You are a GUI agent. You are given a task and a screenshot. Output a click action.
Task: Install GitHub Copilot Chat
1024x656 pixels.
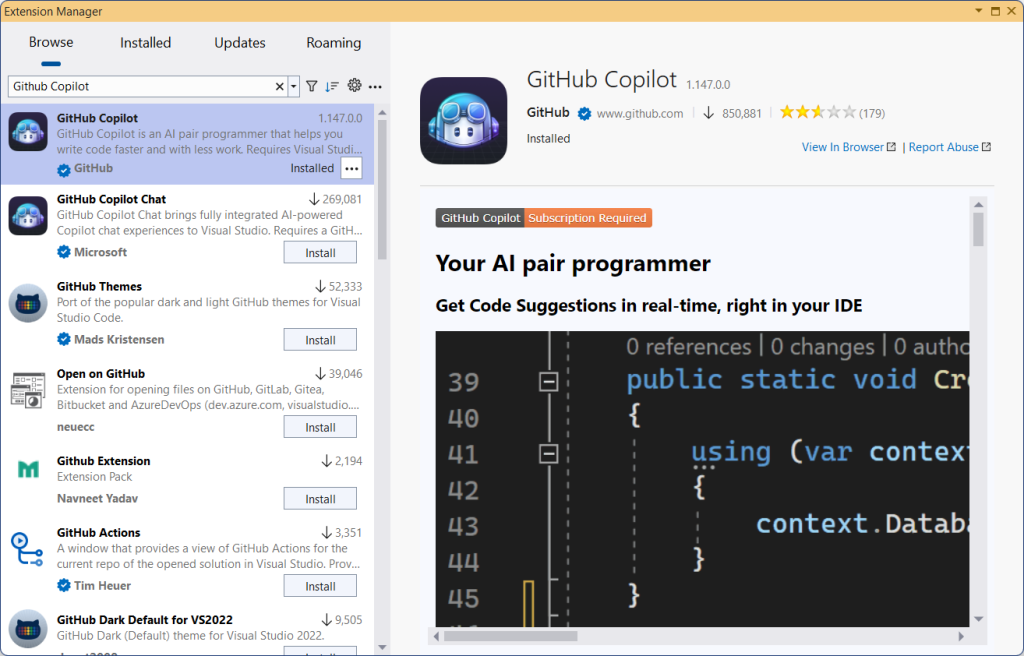(x=320, y=252)
